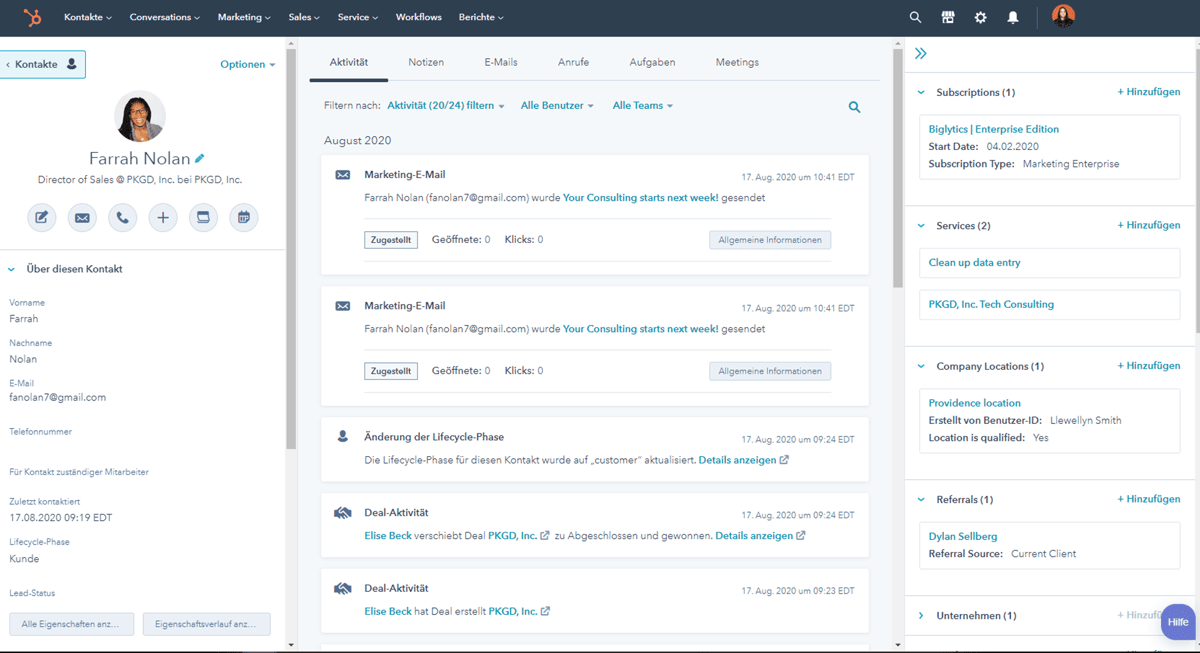Collapse the Subscriptions section chevron
The image size is (1200, 653).
click(921, 92)
